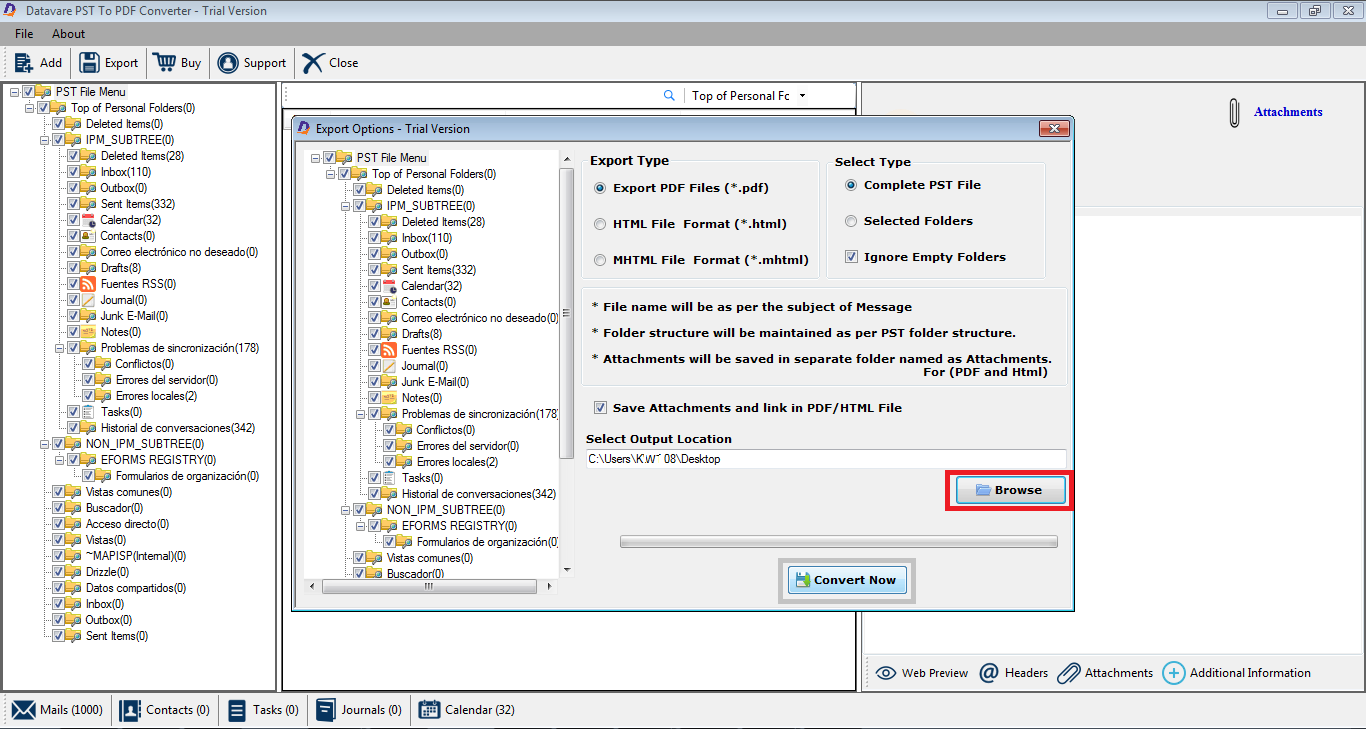The height and width of the screenshot is (729, 1366).
Task: Select MHTML File Format (*.mhtml) option
Action: click(600, 260)
